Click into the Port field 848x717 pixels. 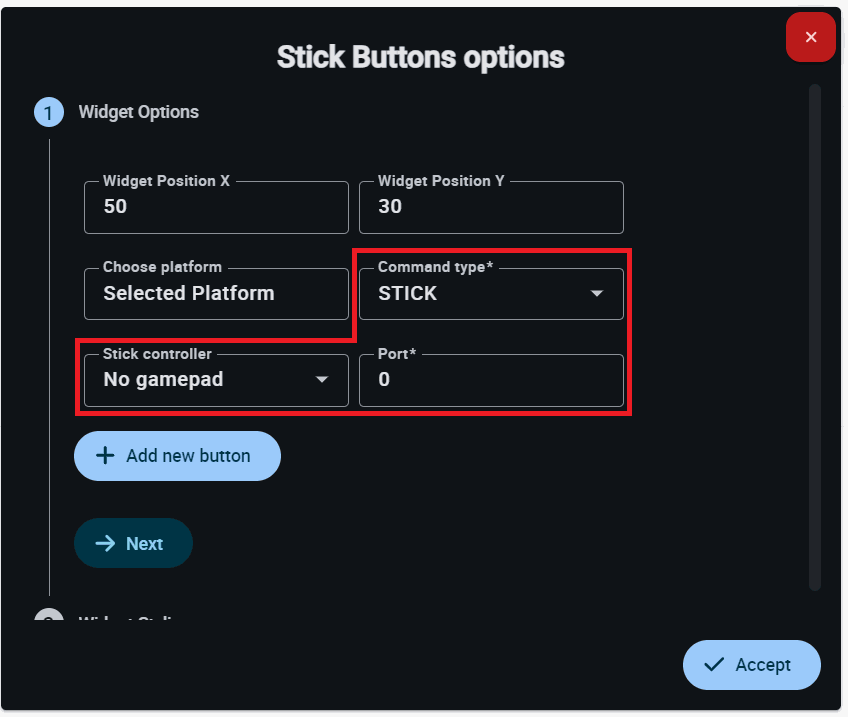(x=491, y=380)
